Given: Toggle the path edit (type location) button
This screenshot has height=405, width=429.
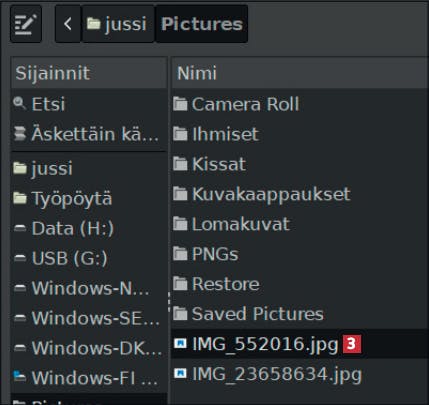Looking at the screenshot, I should pyautogui.click(x=26, y=24).
